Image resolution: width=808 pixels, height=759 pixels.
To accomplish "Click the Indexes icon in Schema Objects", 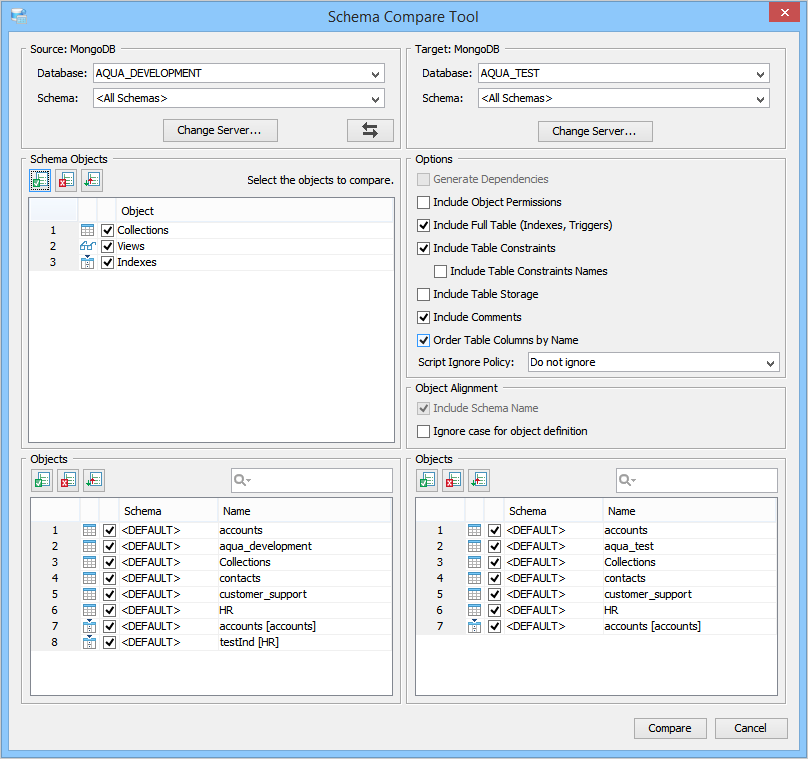I will pos(88,262).
